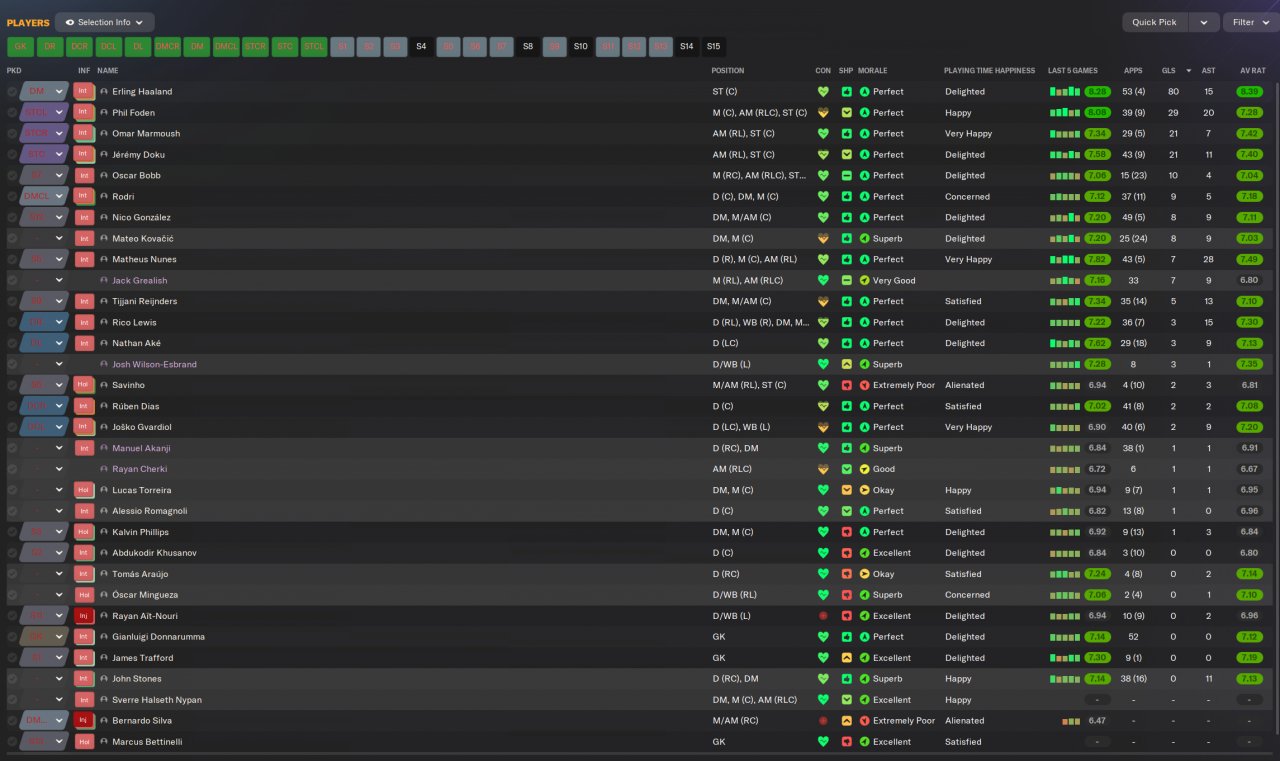Sort the list by MORALE column
Viewport: 1280px width, 761px height.
click(872, 71)
